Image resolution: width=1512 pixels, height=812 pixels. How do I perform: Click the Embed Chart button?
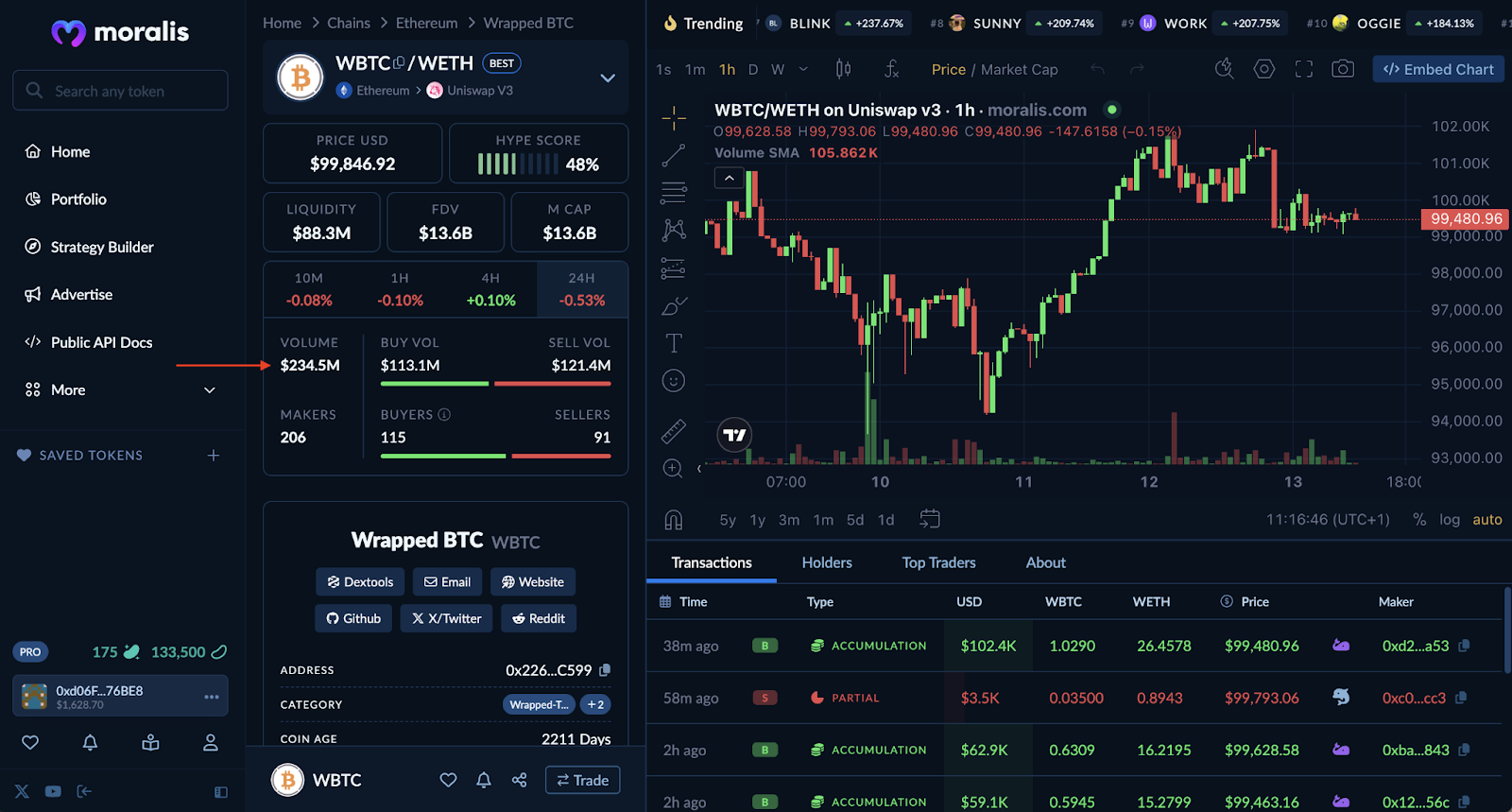click(1438, 69)
